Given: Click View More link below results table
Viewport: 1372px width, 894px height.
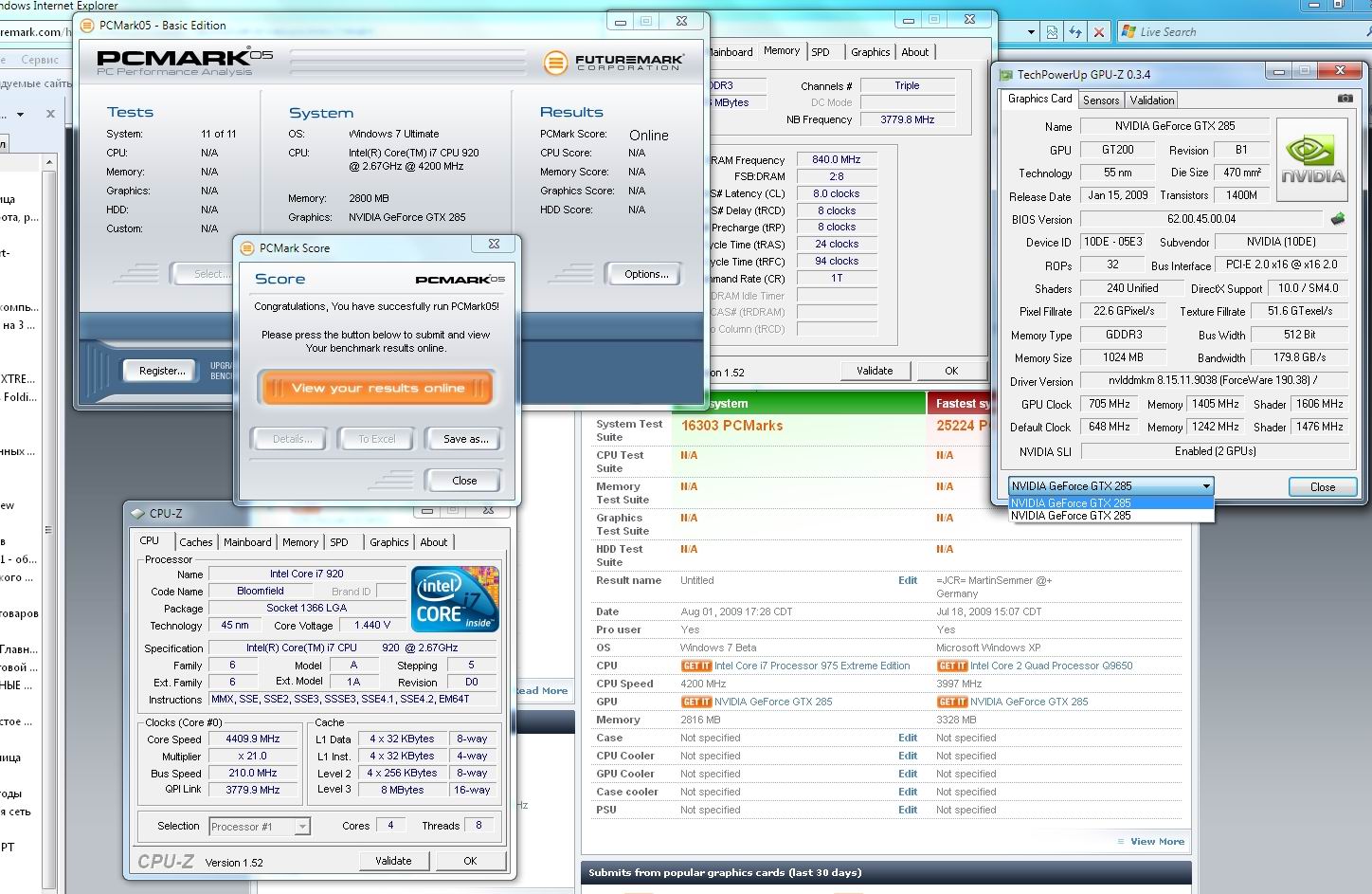Looking at the screenshot, I should [x=1157, y=841].
